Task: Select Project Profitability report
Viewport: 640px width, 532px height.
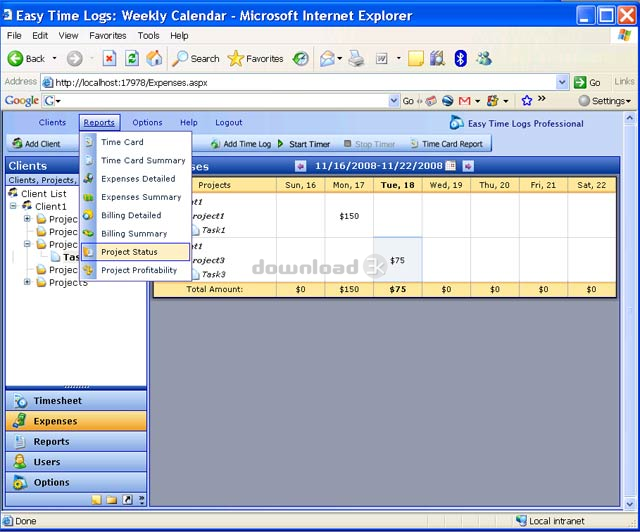Action: (x=136, y=270)
